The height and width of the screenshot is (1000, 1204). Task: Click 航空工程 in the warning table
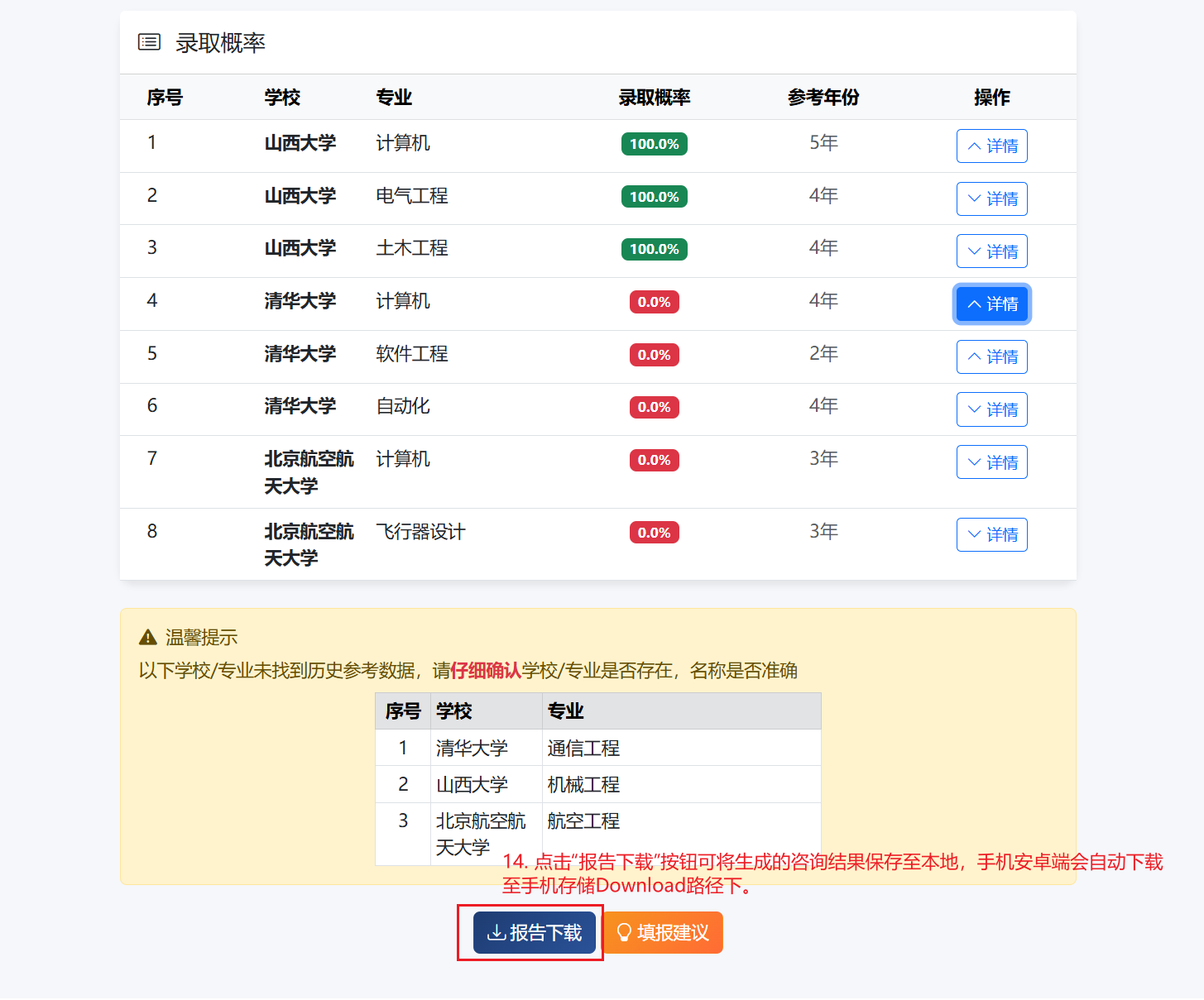click(x=583, y=821)
